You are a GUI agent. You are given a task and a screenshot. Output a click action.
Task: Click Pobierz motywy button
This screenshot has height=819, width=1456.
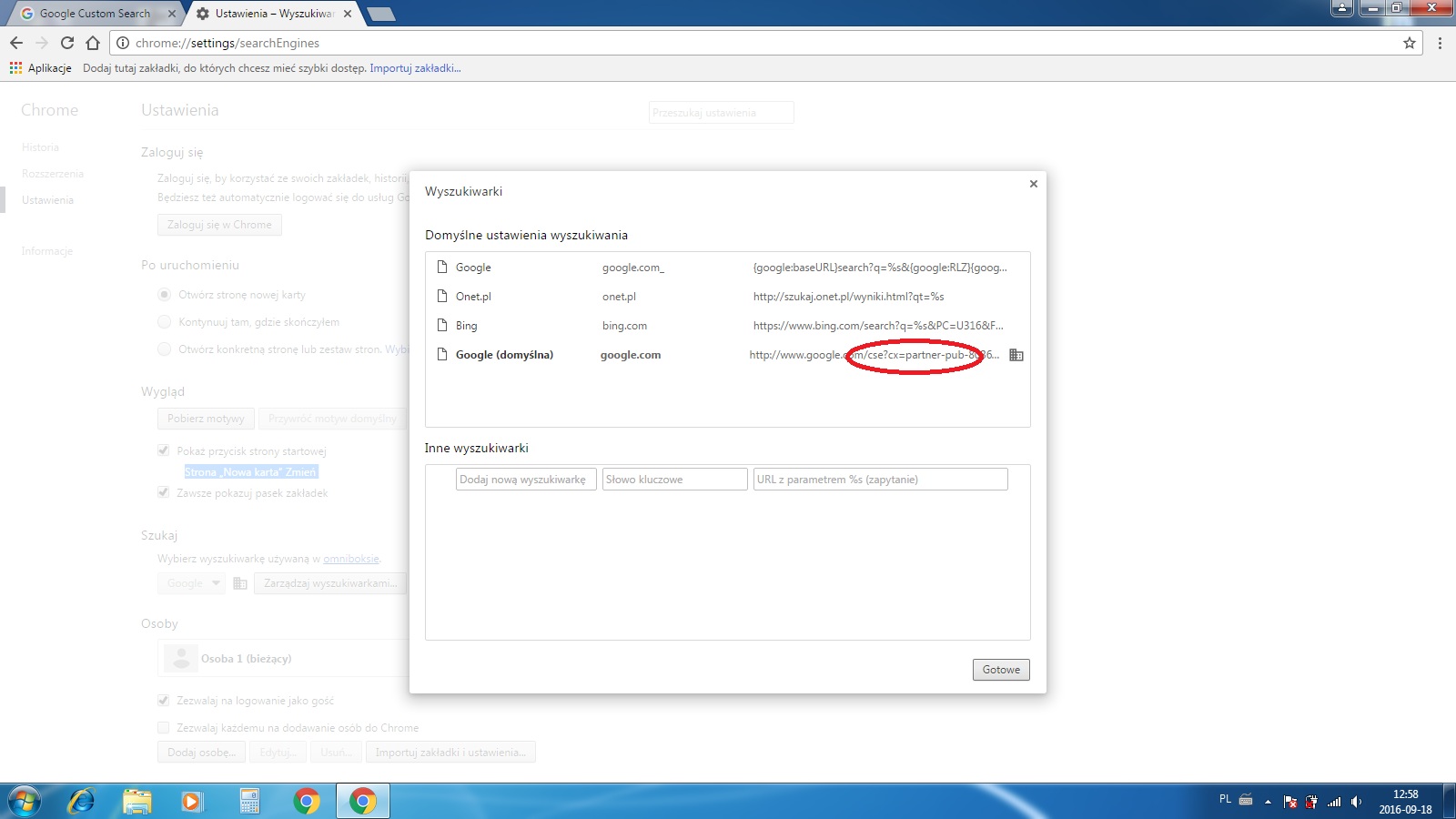coord(206,419)
